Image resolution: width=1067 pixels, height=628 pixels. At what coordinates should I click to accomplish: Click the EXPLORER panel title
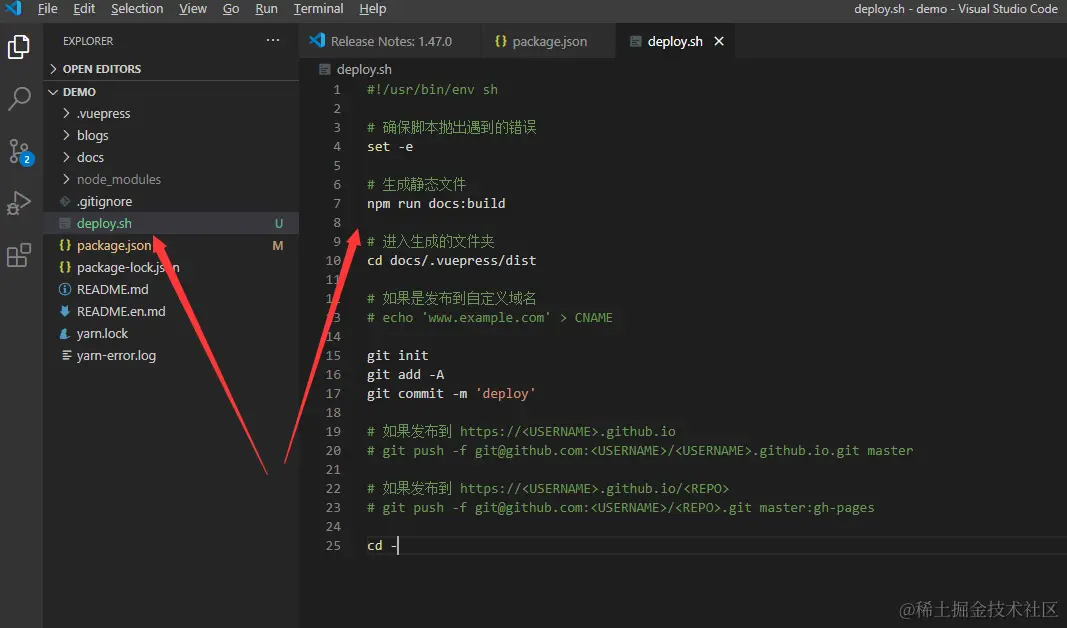pos(88,41)
